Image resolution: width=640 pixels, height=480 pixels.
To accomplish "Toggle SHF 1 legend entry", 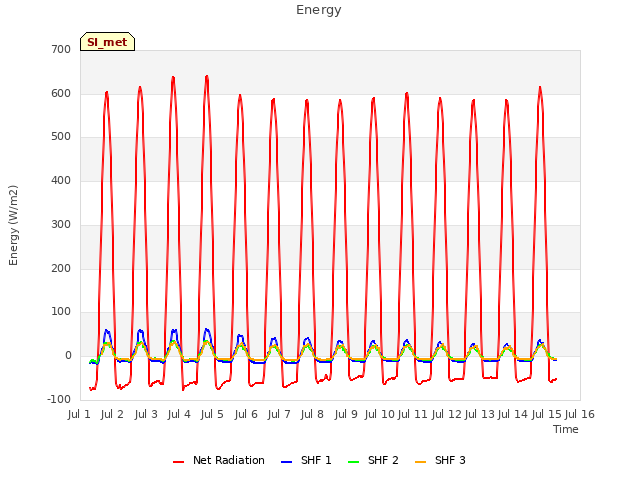I will [x=306, y=460].
